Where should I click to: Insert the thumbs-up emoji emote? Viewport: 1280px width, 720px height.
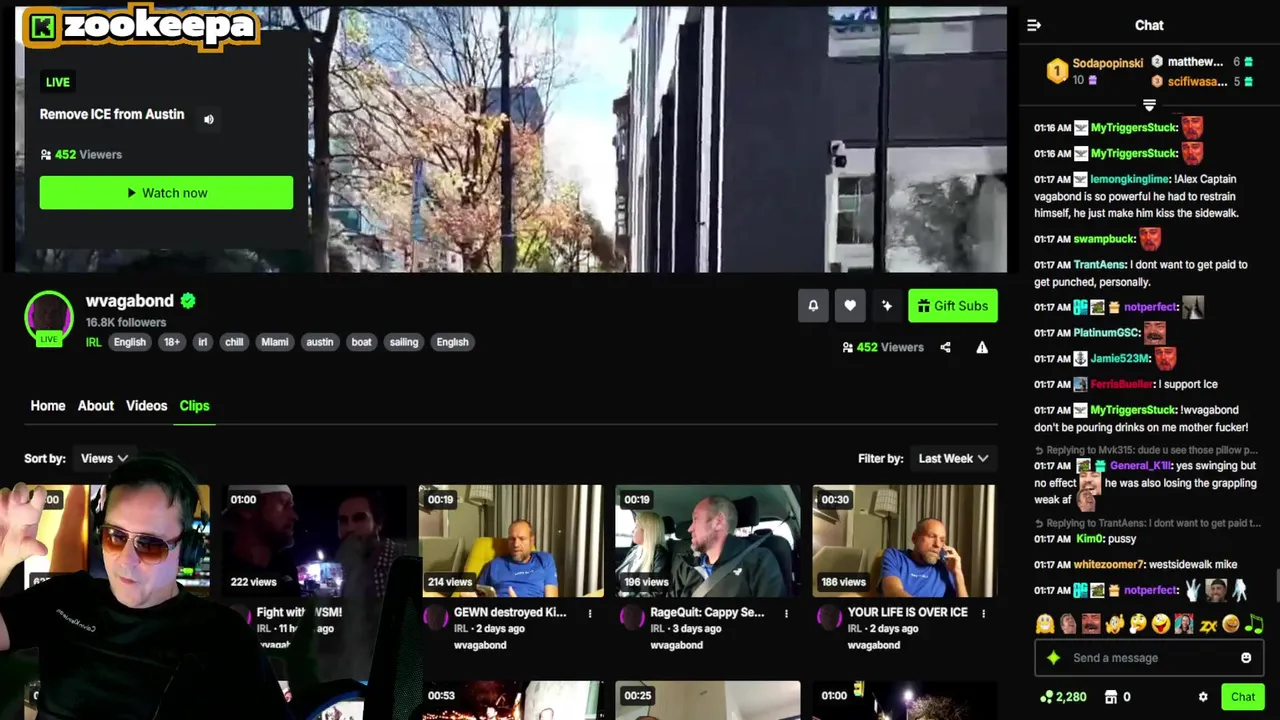[1114, 624]
